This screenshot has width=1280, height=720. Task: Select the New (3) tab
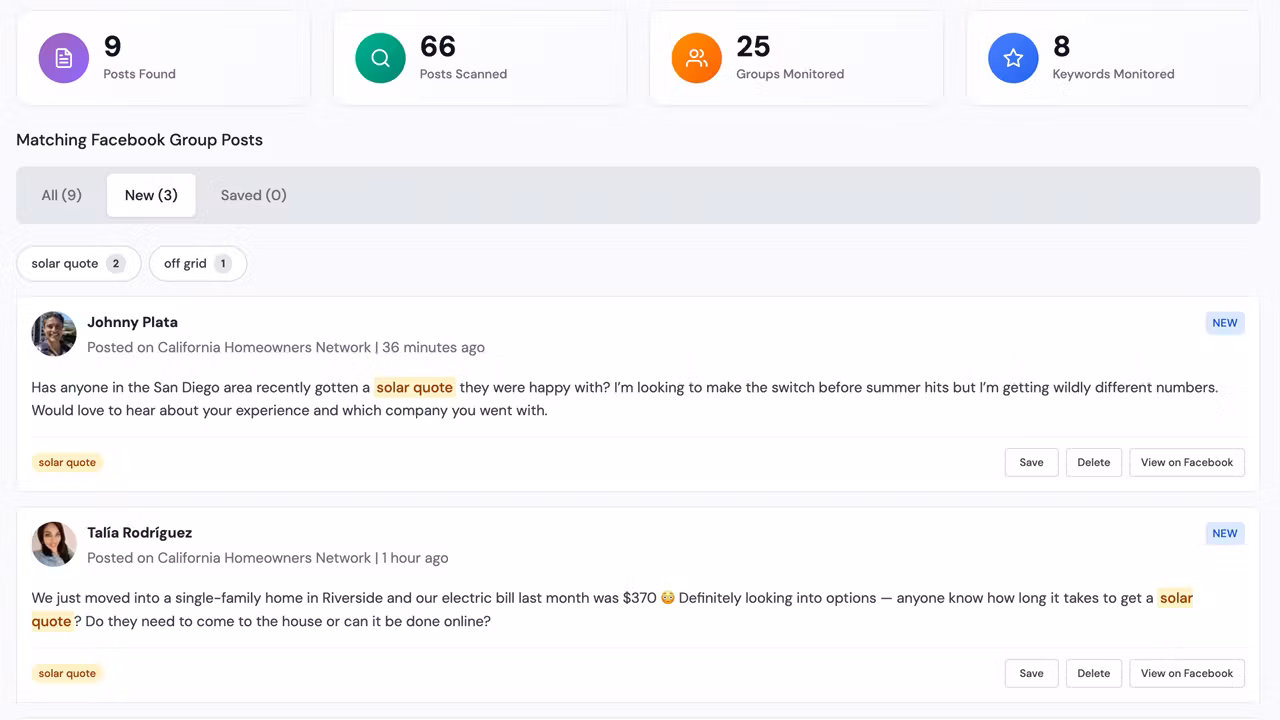(x=151, y=195)
